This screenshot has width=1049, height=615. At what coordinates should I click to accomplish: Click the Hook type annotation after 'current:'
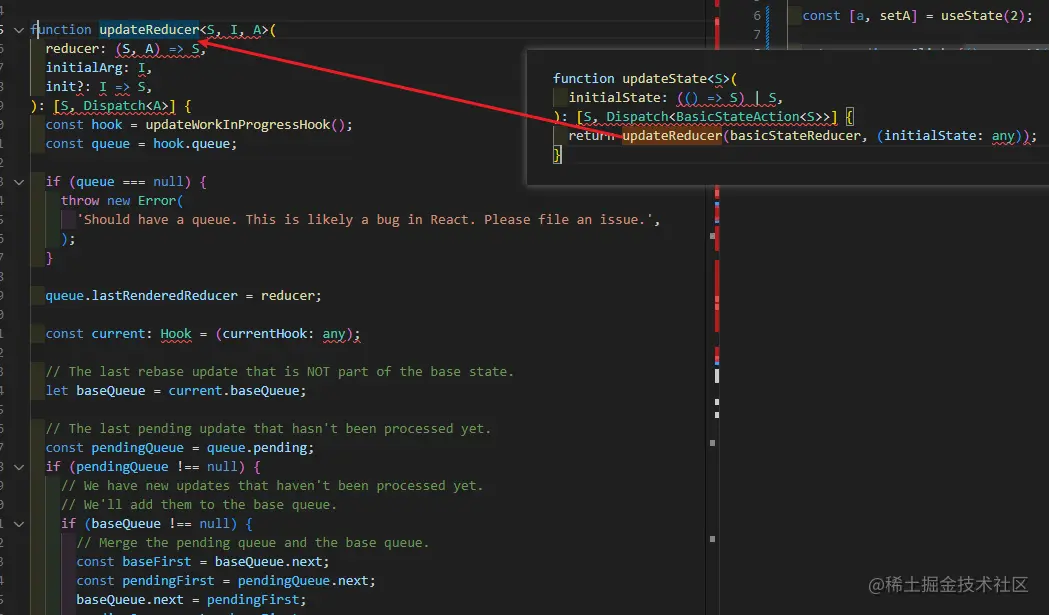pyautogui.click(x=176, y=334)
